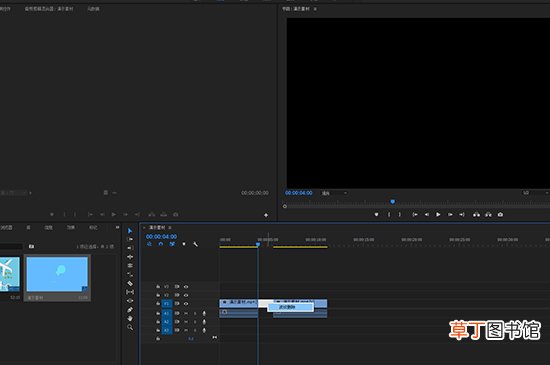The image size is (550, 365).
Task: Open Source monitor button editor plus
Action: [x=266, y=215]
